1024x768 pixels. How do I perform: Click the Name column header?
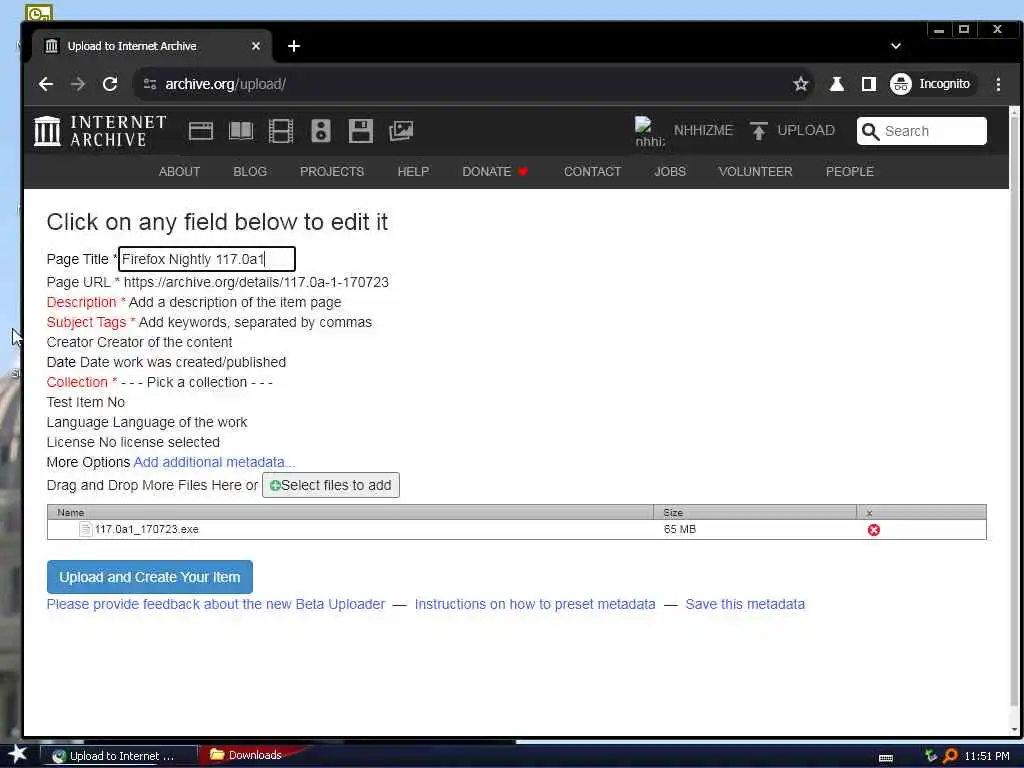pos(350,513)
